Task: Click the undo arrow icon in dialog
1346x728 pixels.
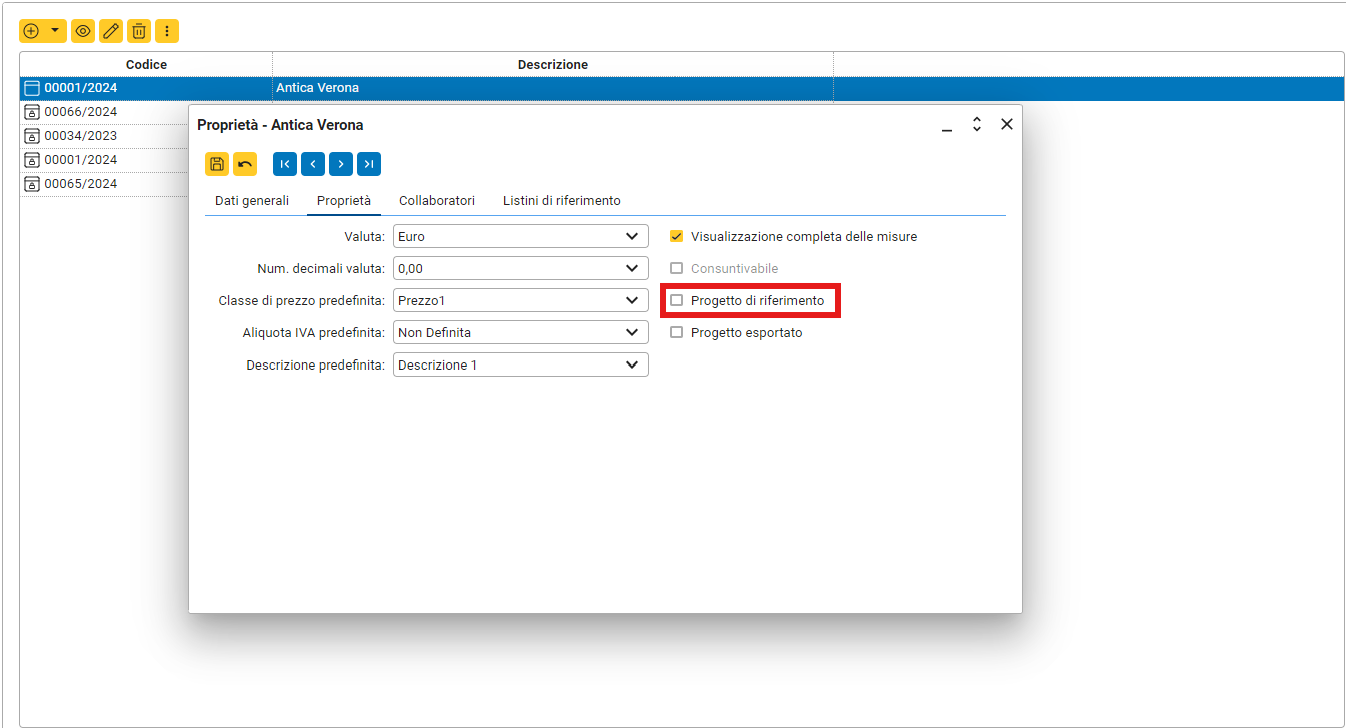Action: click(245, 164)
